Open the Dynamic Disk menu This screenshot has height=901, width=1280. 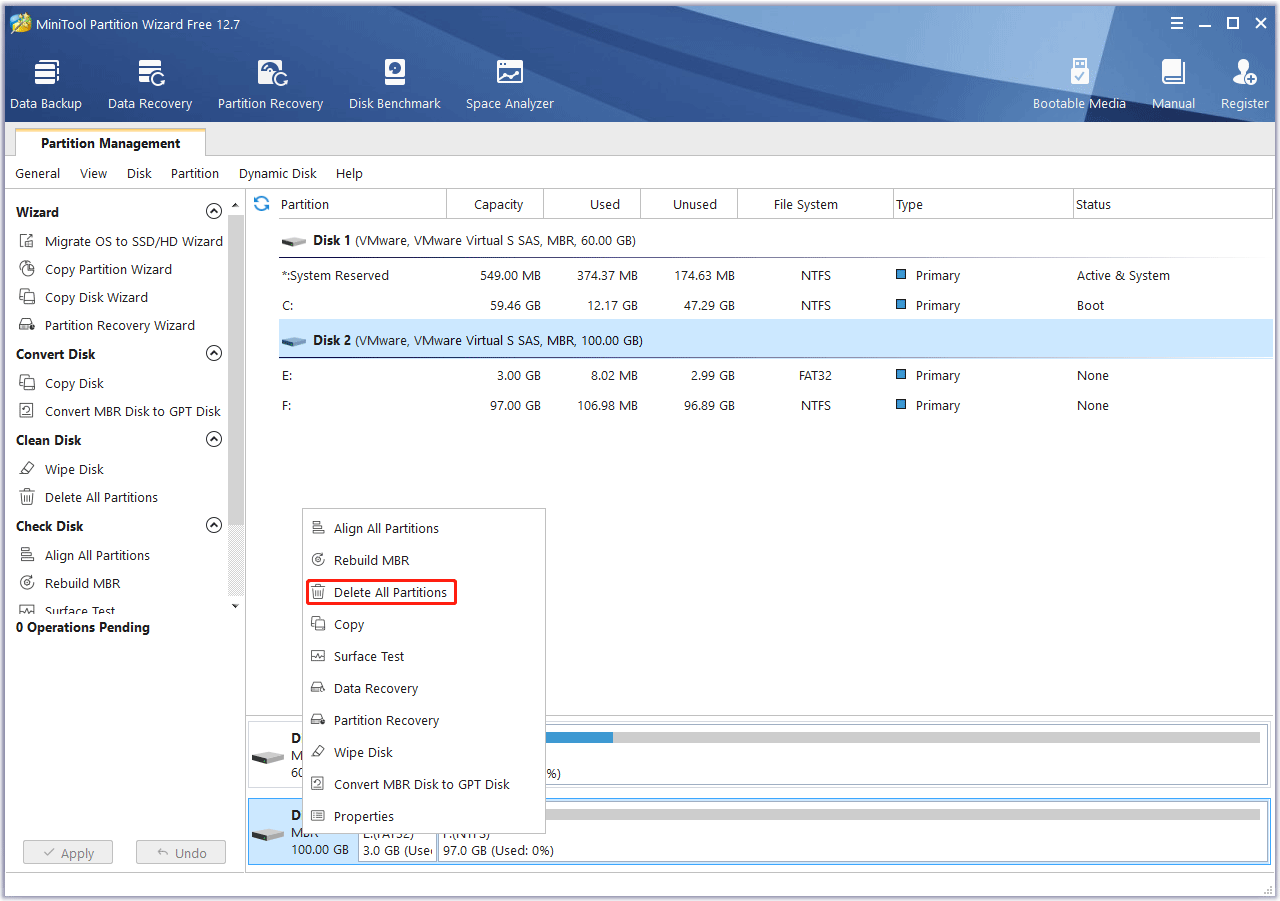[x=278, y=173]
